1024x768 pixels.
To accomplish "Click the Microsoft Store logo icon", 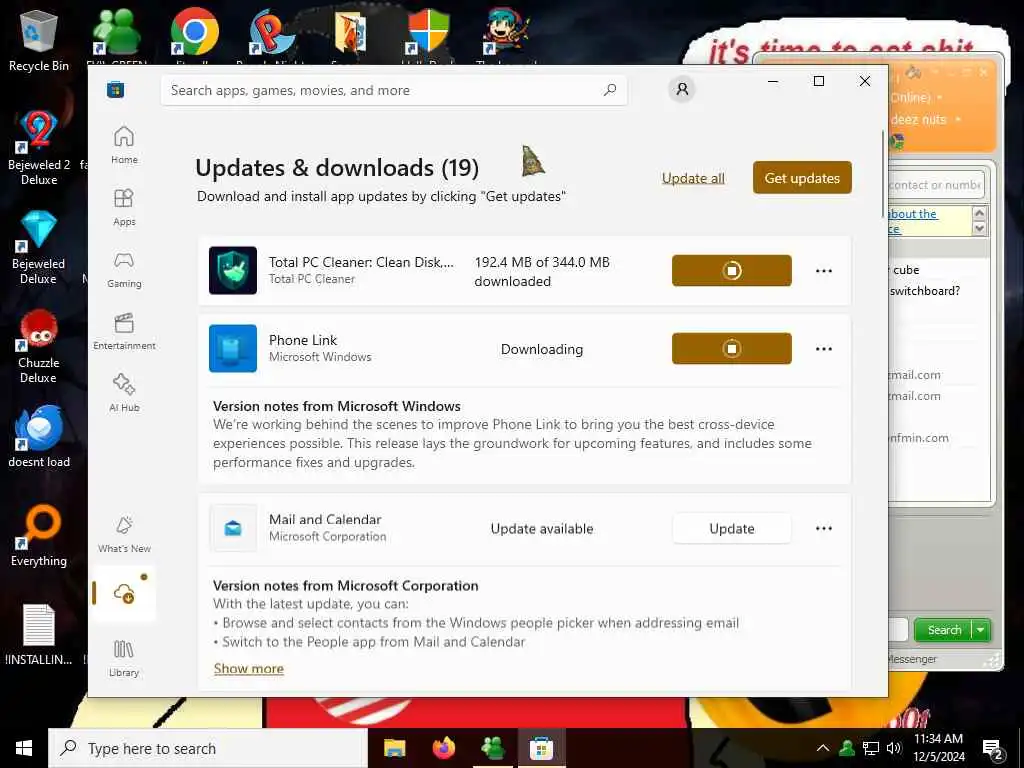I will point(116,89).
